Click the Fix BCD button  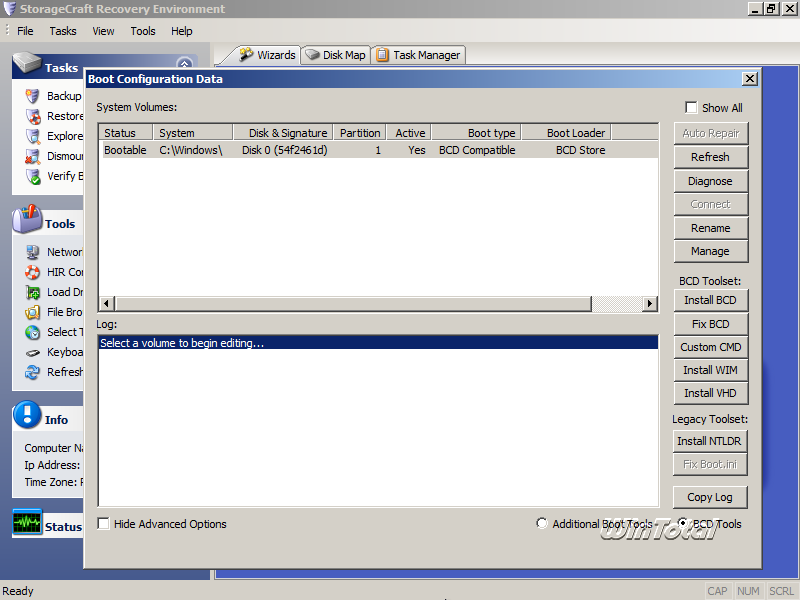710,324
